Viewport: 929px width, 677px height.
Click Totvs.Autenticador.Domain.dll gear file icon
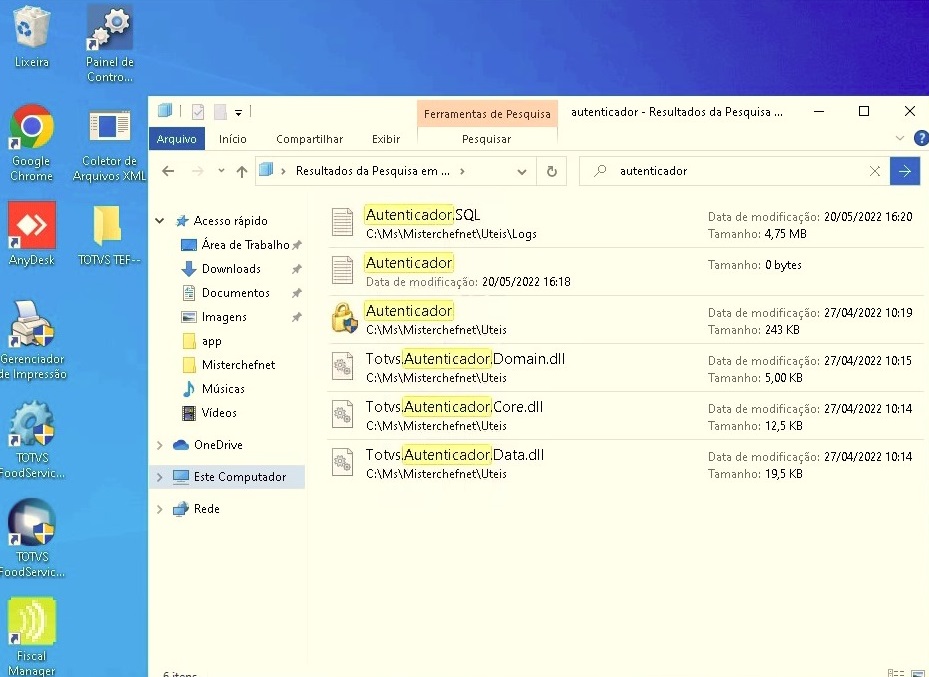coord(342,367)
